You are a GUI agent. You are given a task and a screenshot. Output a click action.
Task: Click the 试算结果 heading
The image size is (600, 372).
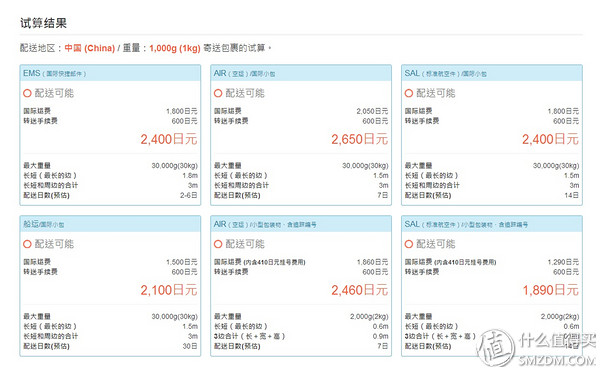click(x=44, y=23)
